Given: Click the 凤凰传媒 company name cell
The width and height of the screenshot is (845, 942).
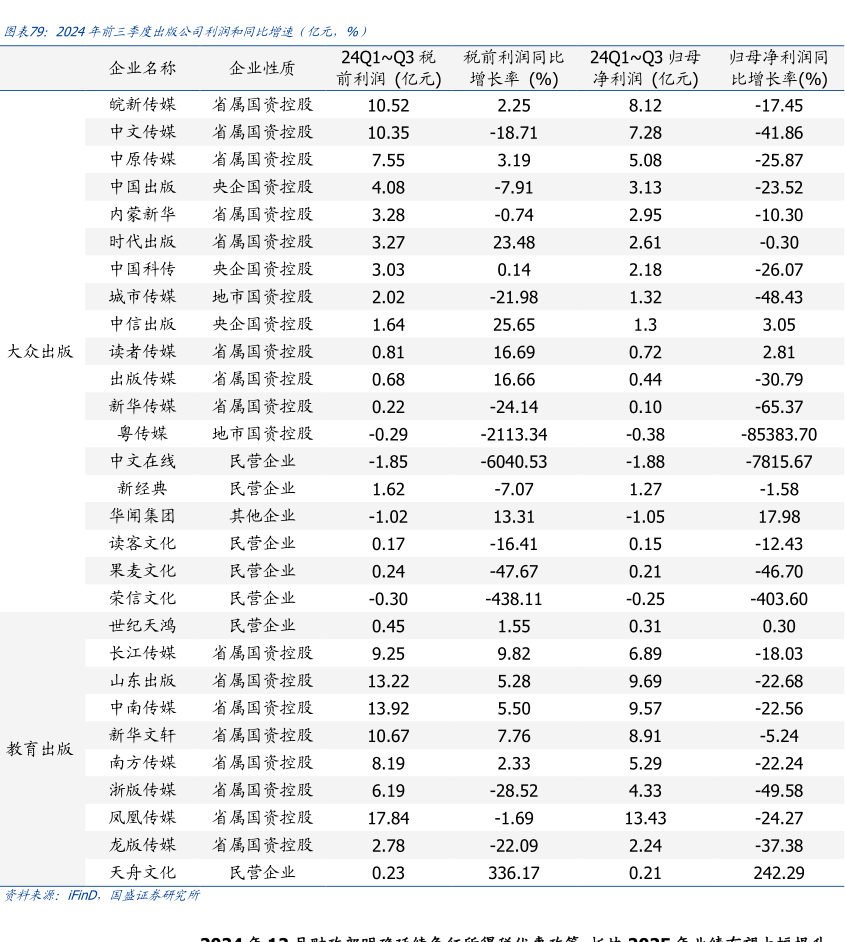Looking at the screenshot, I should [x=142, y=818].
